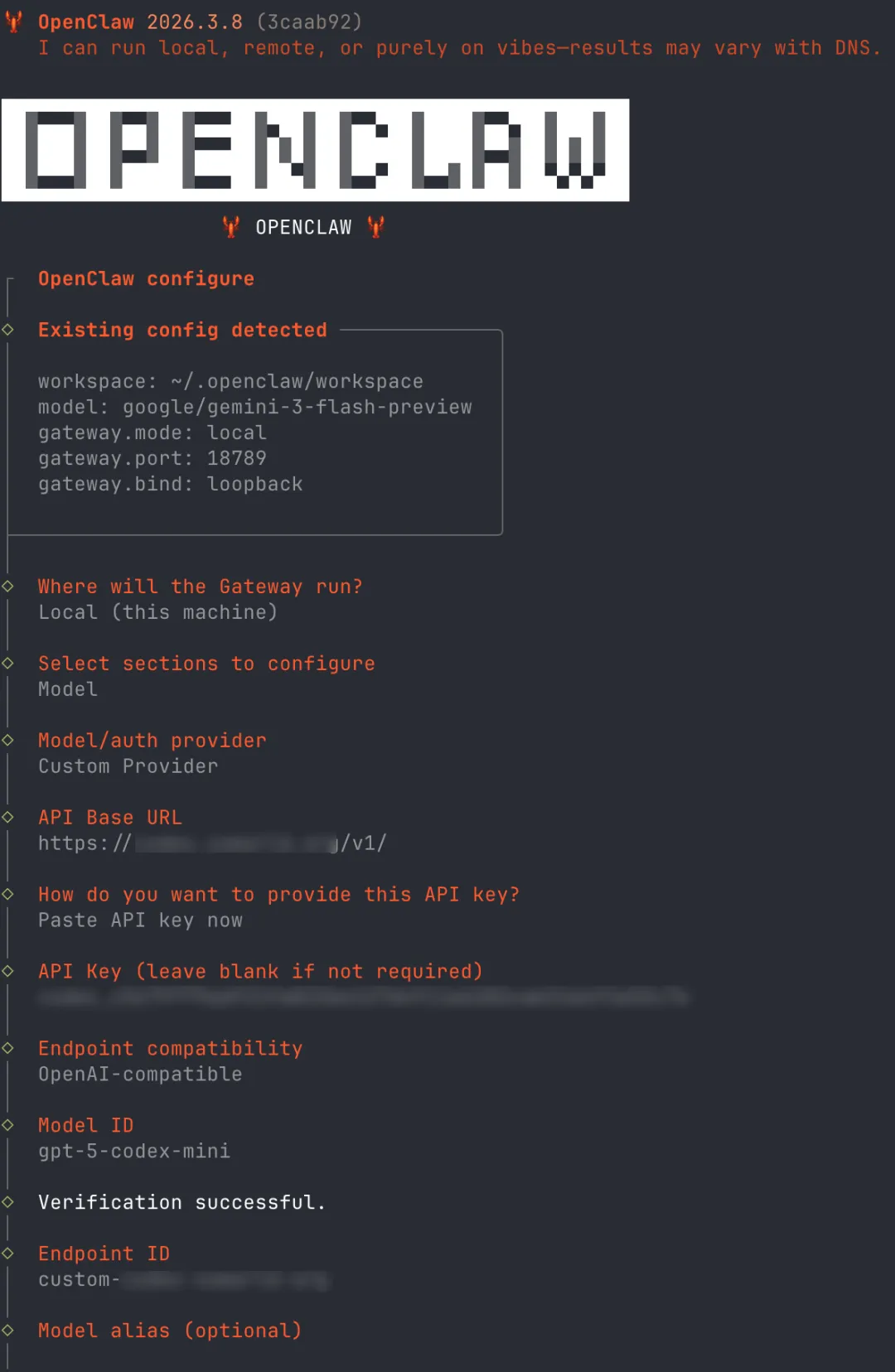Click the diamond marker beside Existing config detected

(x=8, y=330)
